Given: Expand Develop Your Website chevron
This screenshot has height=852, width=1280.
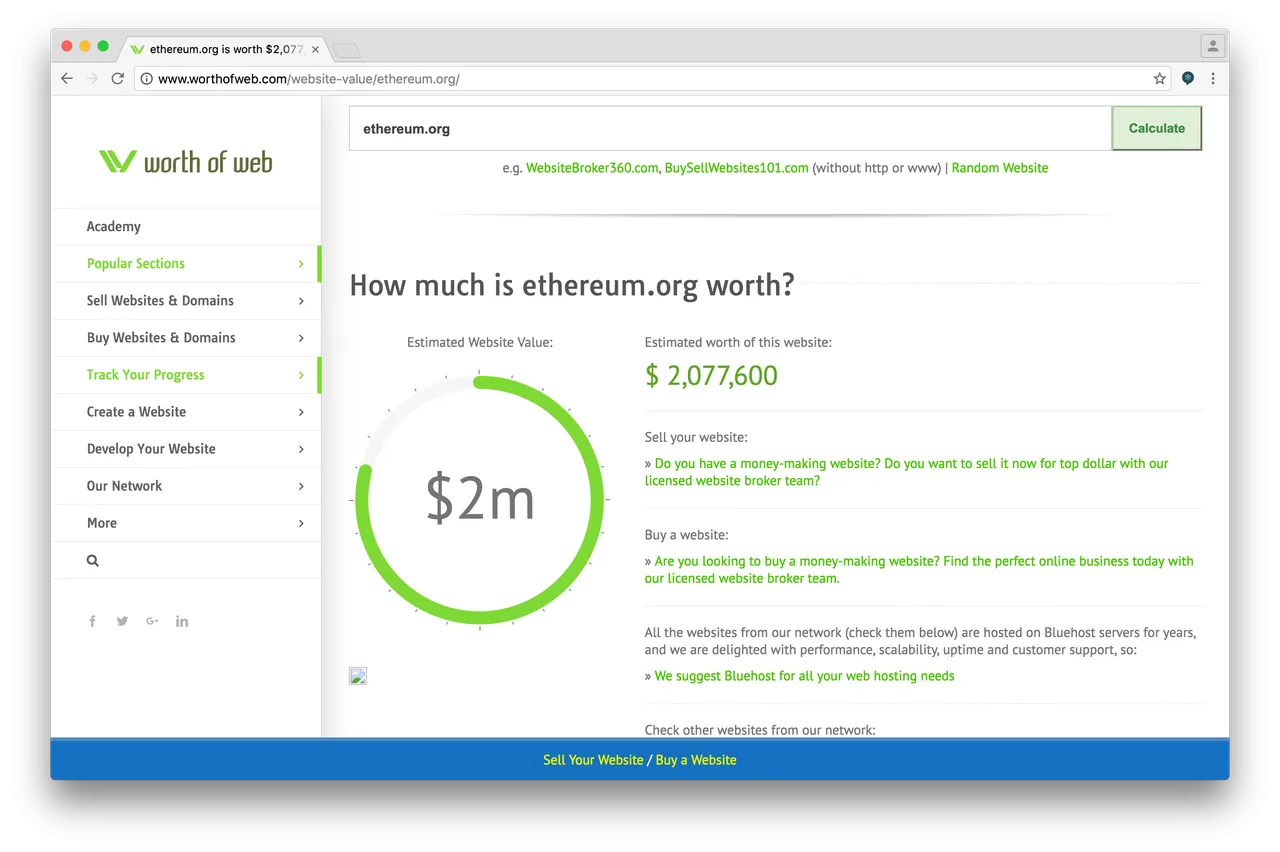Looking at the screenshot, I should click(301, 449).
